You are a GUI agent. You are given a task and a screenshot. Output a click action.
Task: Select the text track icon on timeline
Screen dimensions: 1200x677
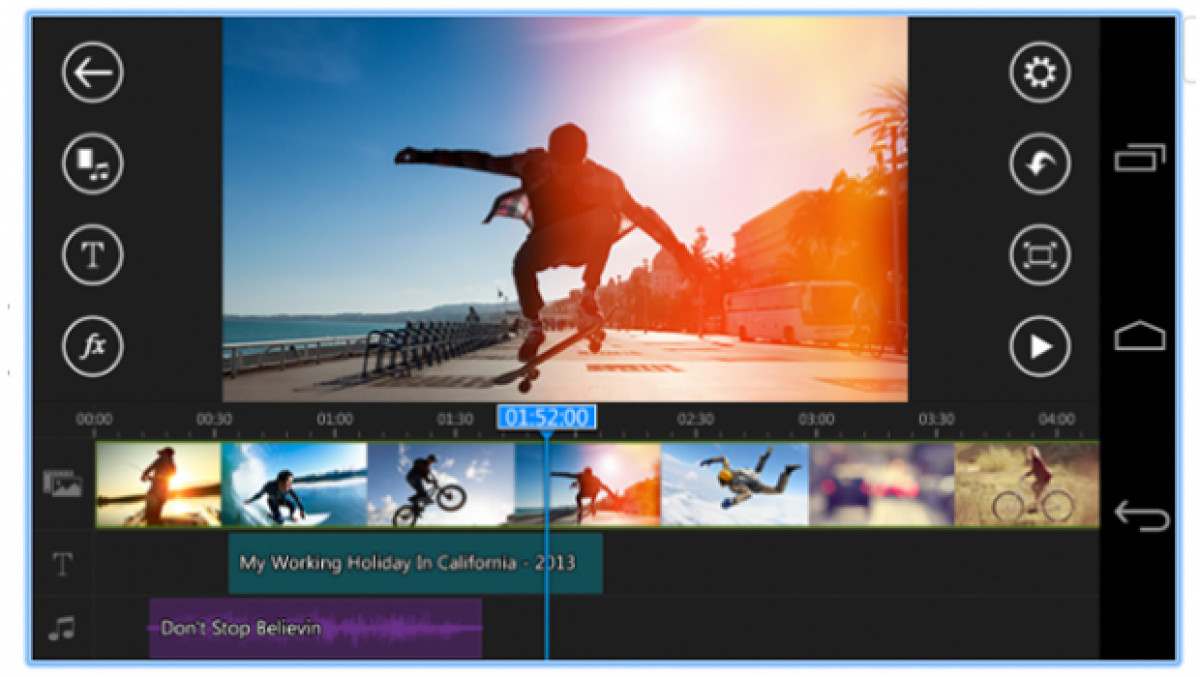tap(62, 565)
